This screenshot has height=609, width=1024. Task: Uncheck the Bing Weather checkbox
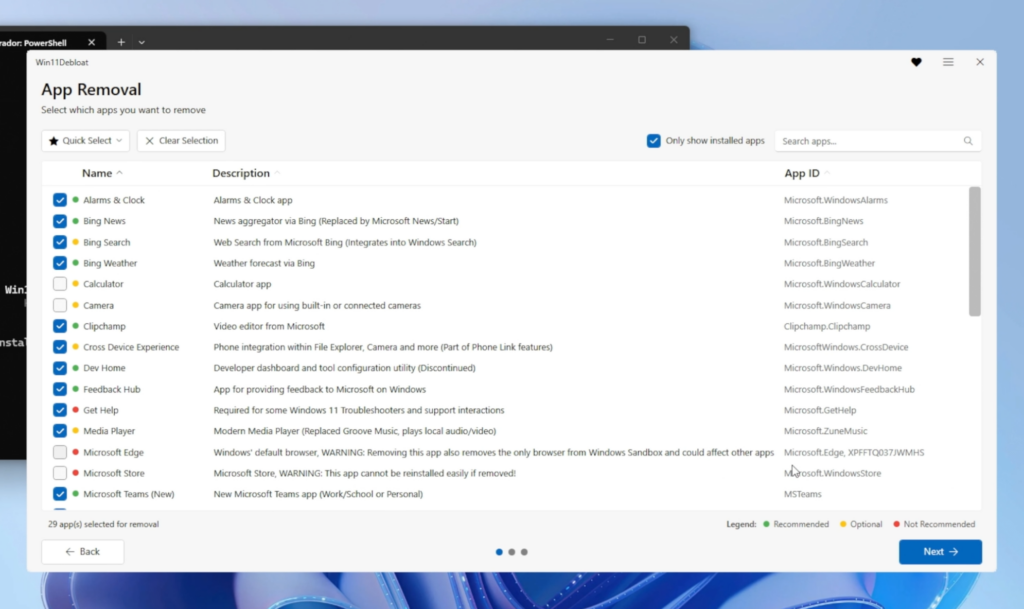59,263
